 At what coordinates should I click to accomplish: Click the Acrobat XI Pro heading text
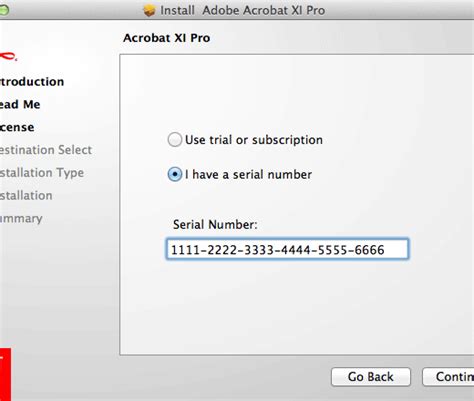167,38
